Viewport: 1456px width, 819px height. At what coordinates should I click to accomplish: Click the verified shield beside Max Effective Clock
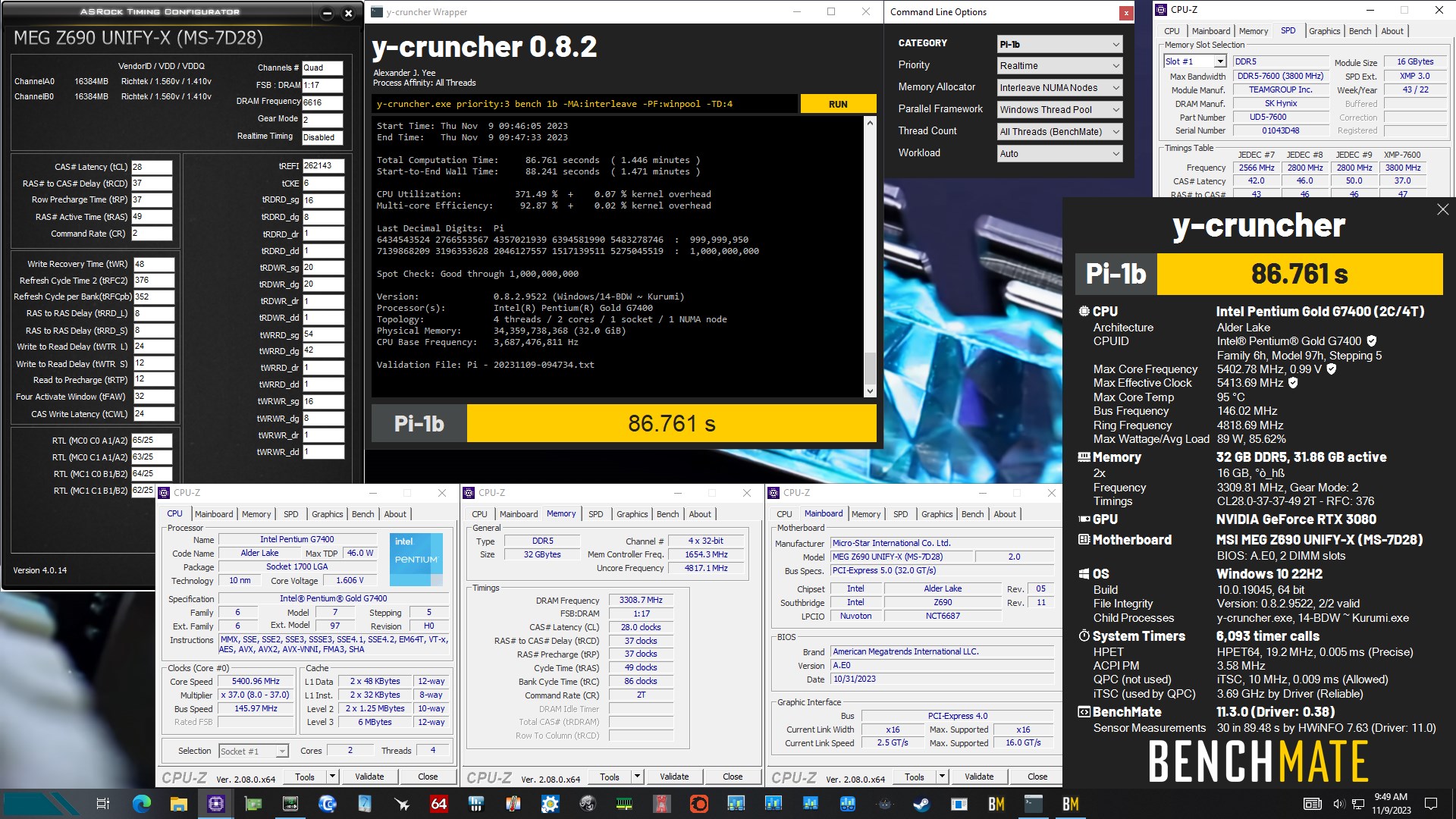[x=1293, y=383]
